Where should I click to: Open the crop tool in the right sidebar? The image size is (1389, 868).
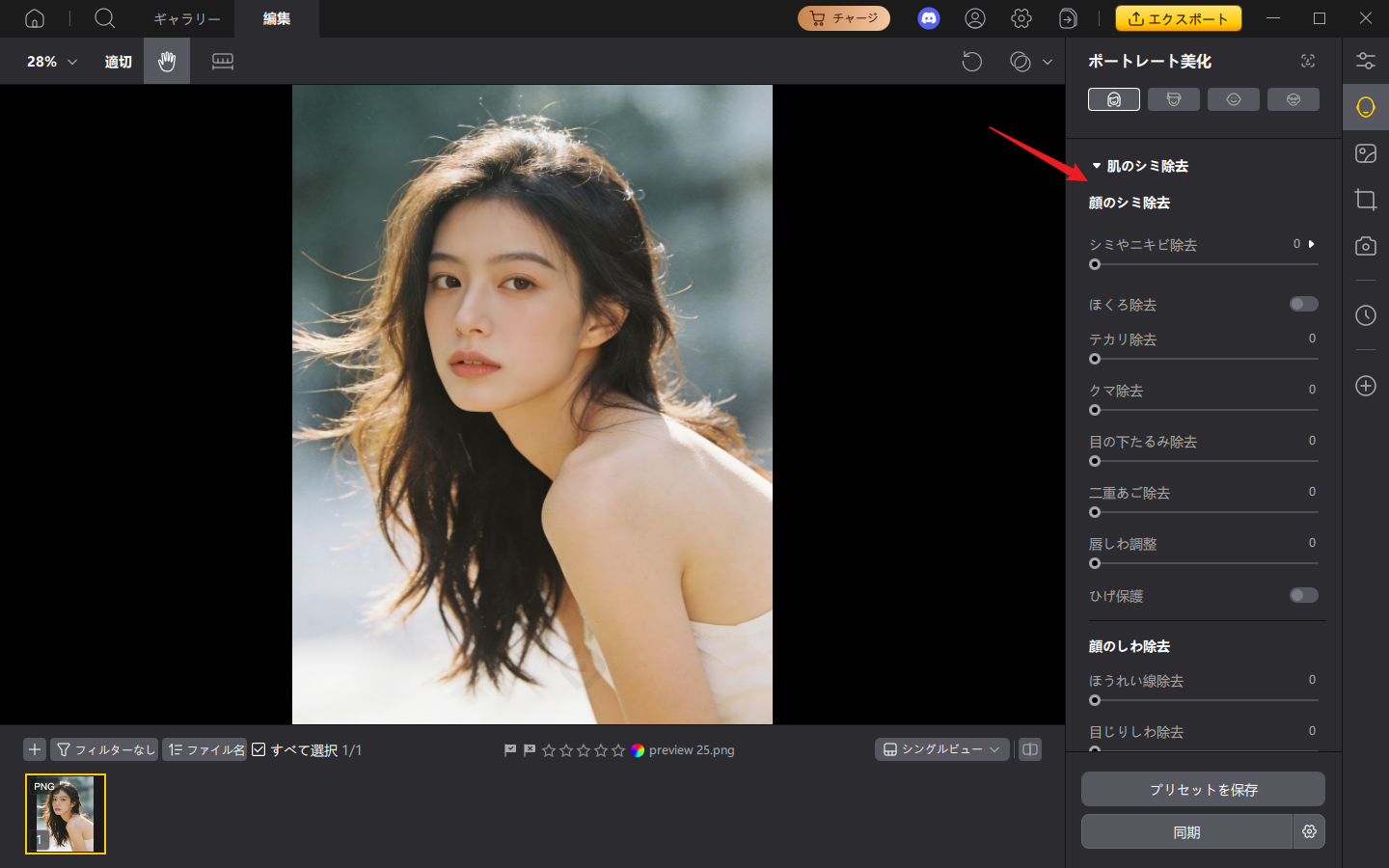click(x=1365, y=200)
